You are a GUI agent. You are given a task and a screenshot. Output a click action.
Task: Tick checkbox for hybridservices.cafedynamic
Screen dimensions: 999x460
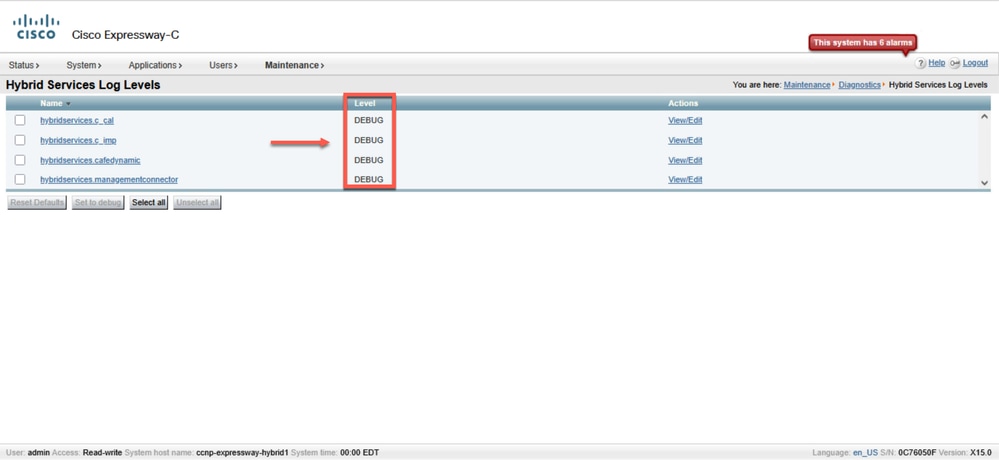pyautogui.click(x=20, y=160)
